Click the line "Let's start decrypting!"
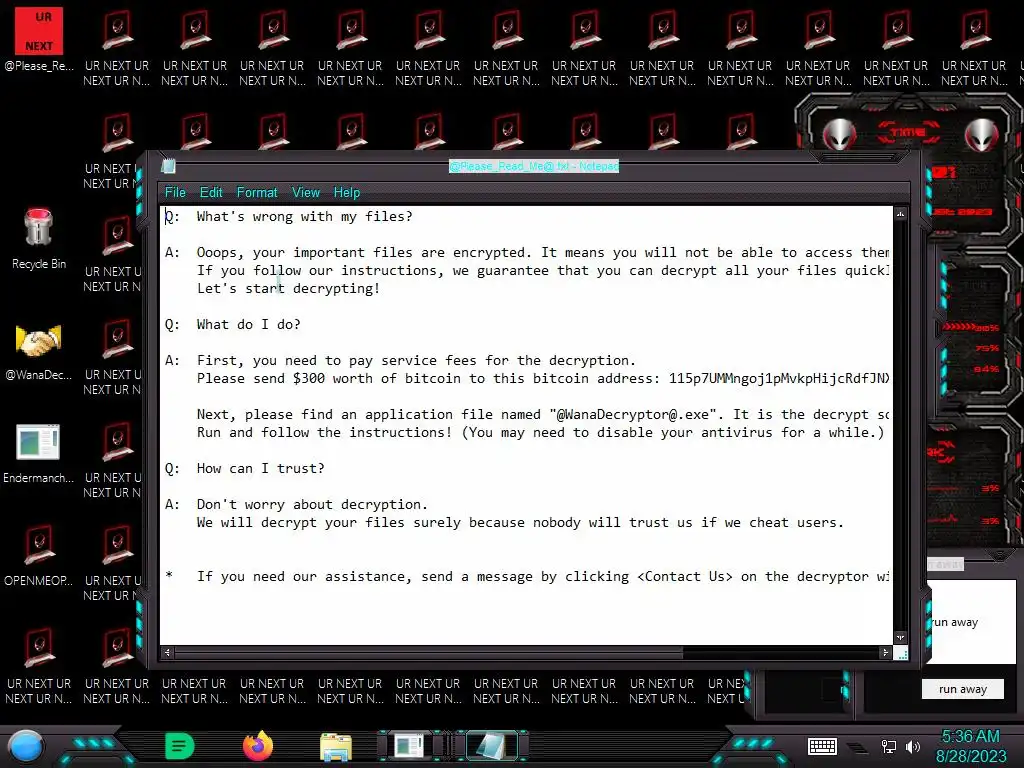 (288, 289)
